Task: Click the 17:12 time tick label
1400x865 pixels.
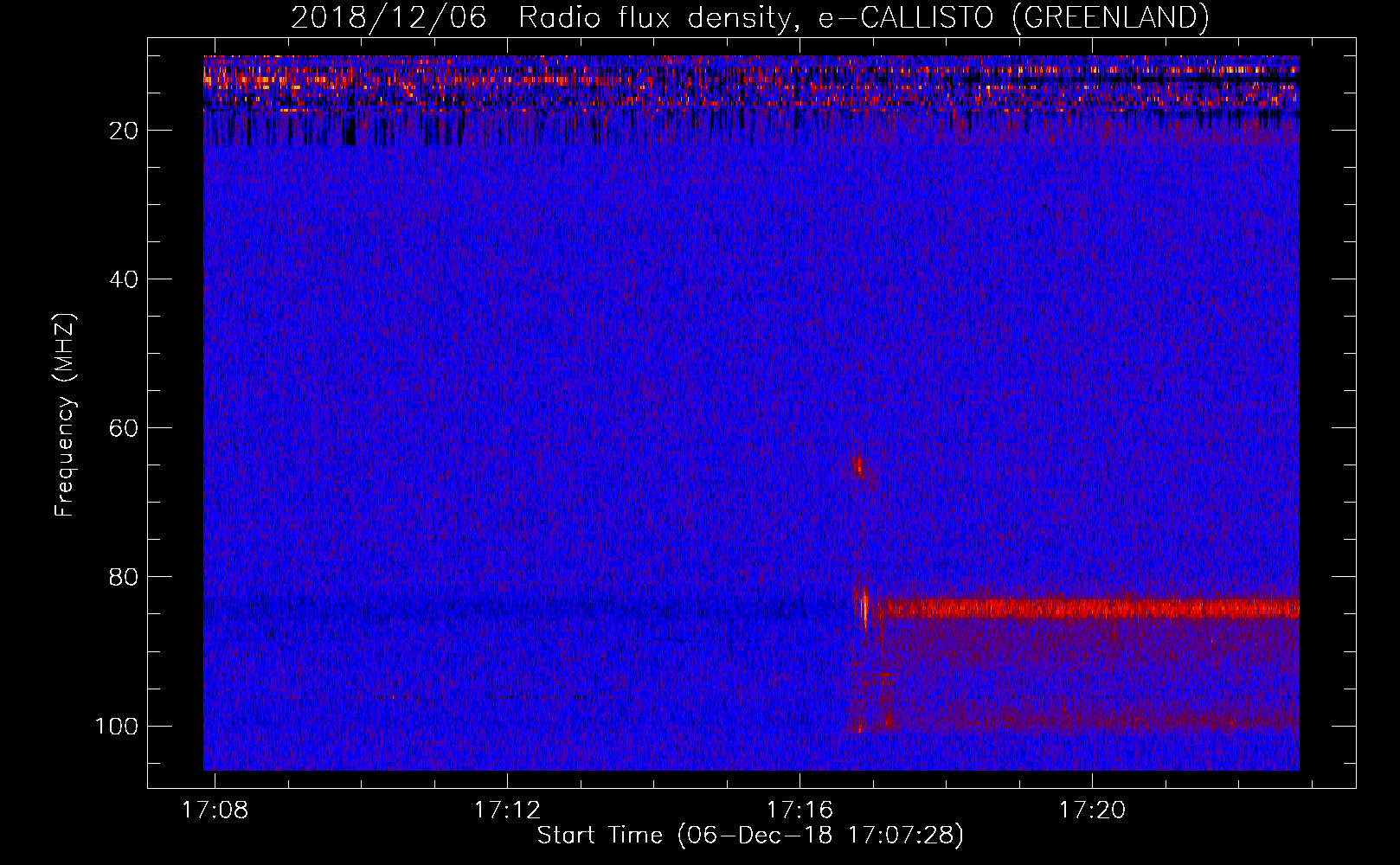Action: 507,810
